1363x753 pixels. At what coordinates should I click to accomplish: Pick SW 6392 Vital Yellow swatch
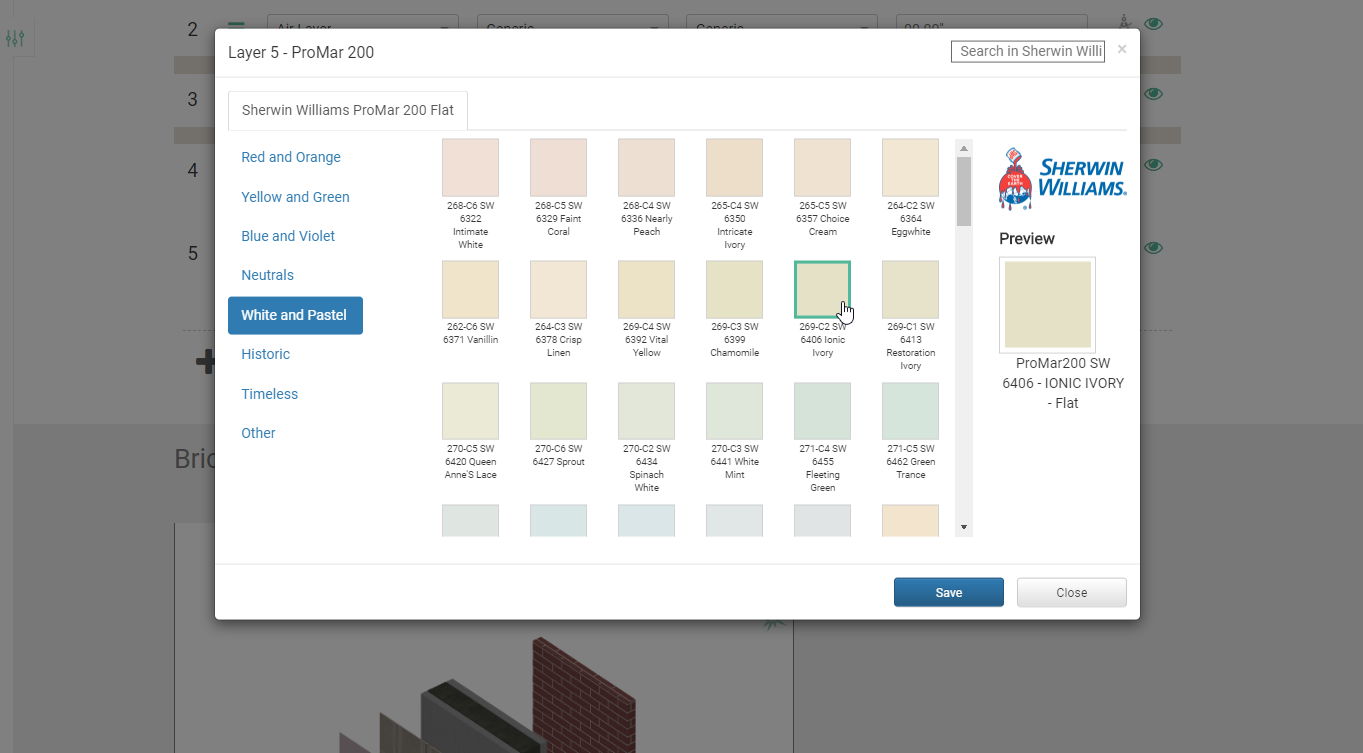(646, 289)
